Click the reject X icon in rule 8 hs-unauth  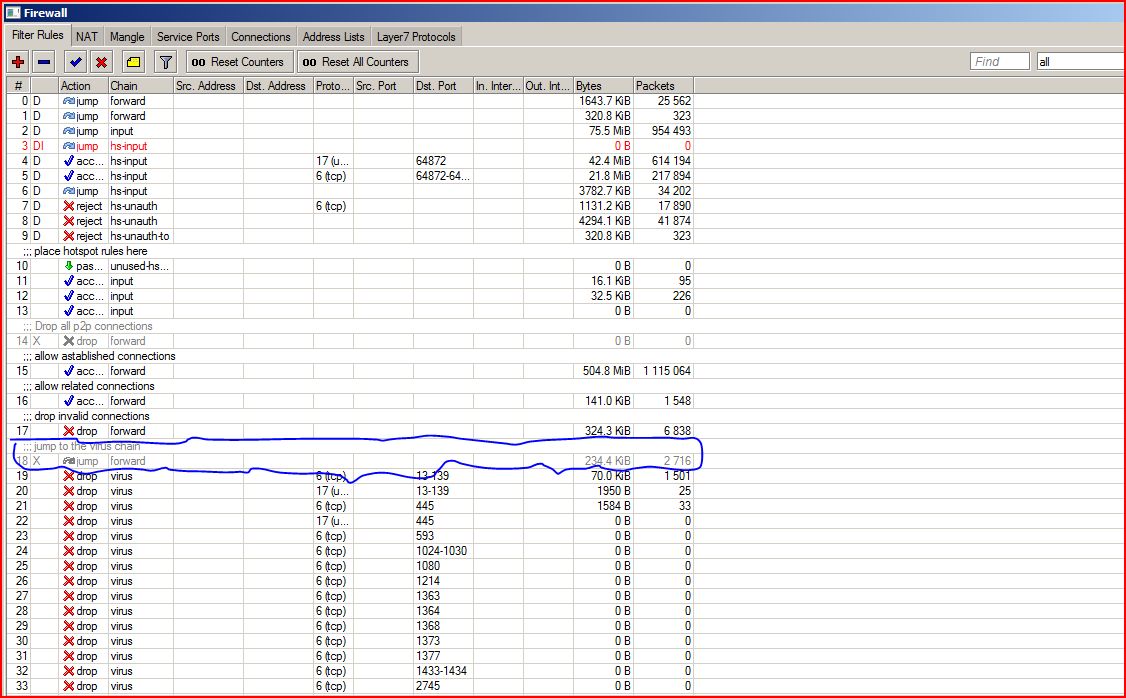point(69,221)
